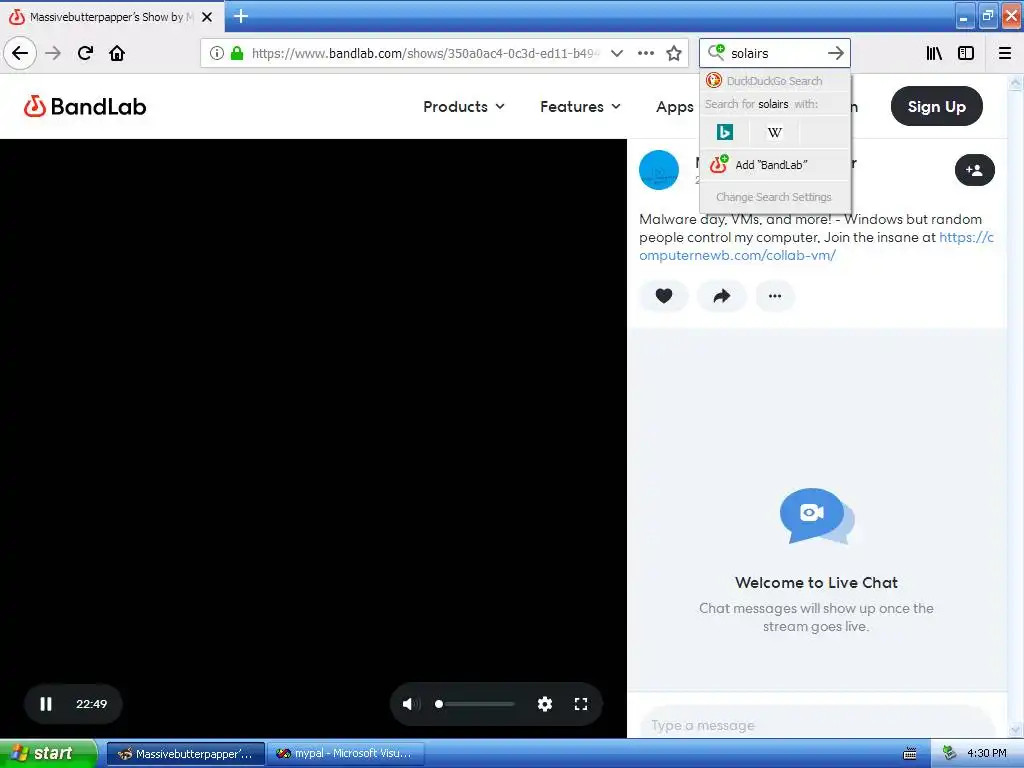Open a new tab with plus button
The width and height of the screenshot is (1024, 768).
(240, 16)
